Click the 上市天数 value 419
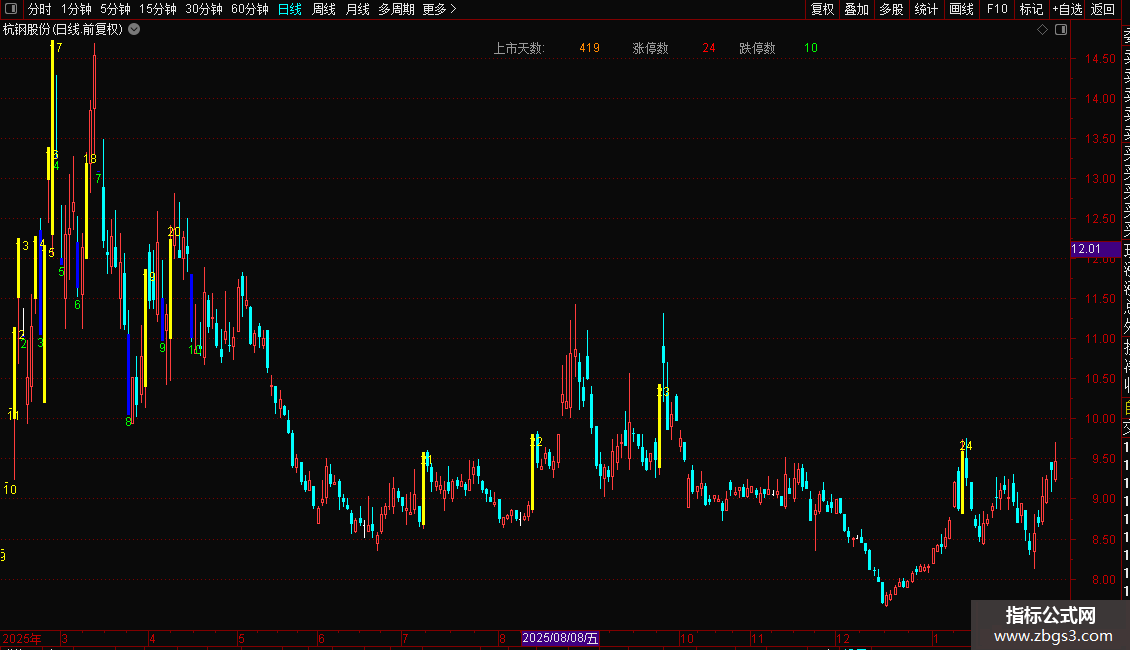The image size is (1130, 650). tap(590, 48)
